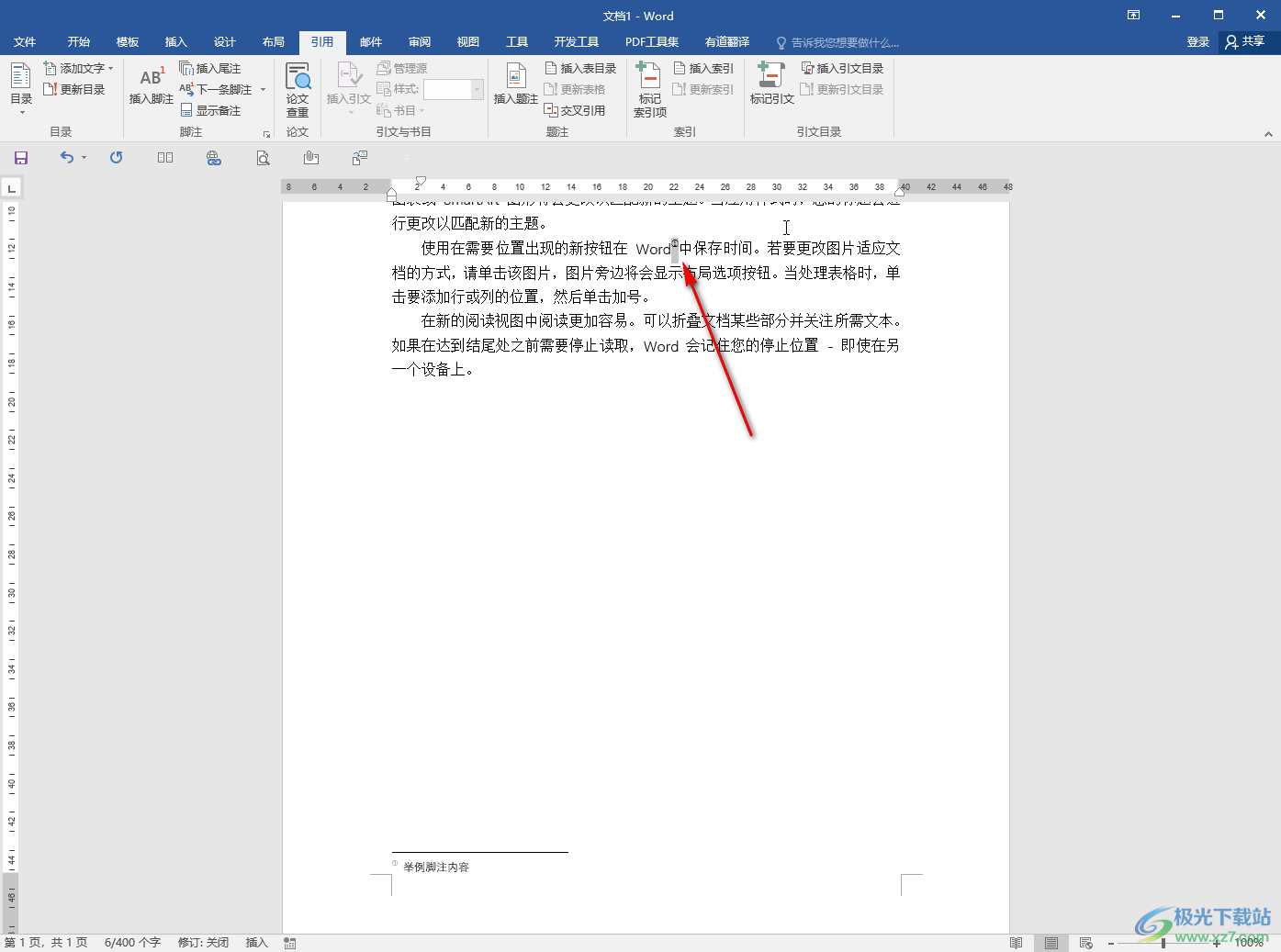The image size is (1281, 952).
Task: Switch to the 审阅 review tab
Action: click(x=420, y=42)
